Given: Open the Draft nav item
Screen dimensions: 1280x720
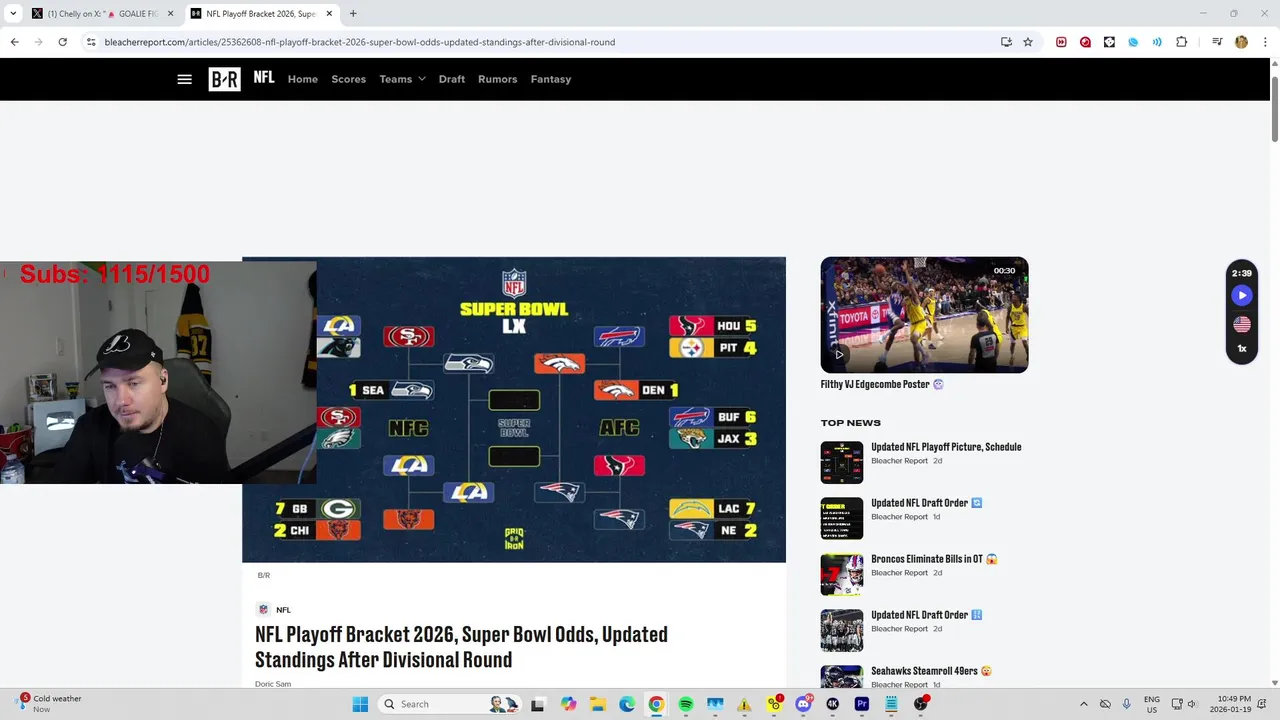Looking at the screenshot, I should pyautogui.click(x=452, y=79).
